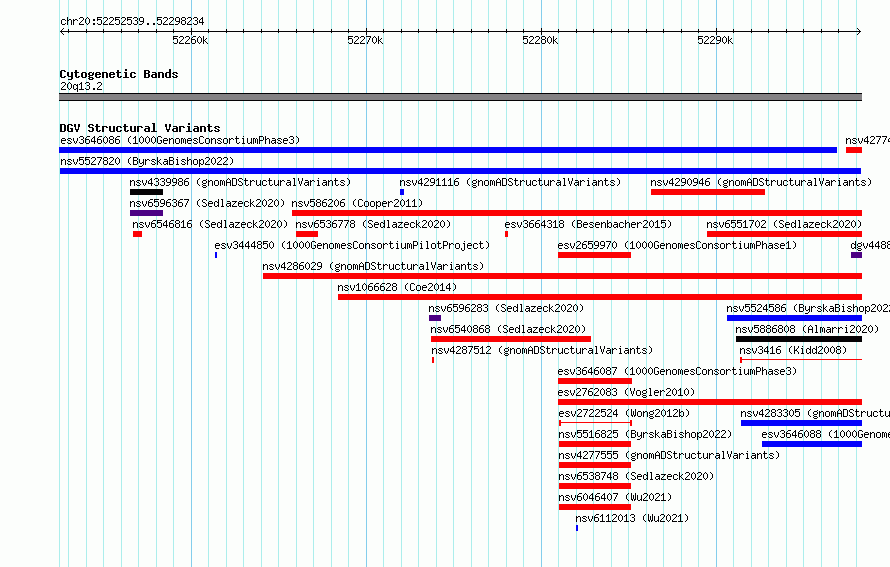Click the purple nsv6596367 variant bar
Screen dimensions: 890x567
tap(146, 213)
